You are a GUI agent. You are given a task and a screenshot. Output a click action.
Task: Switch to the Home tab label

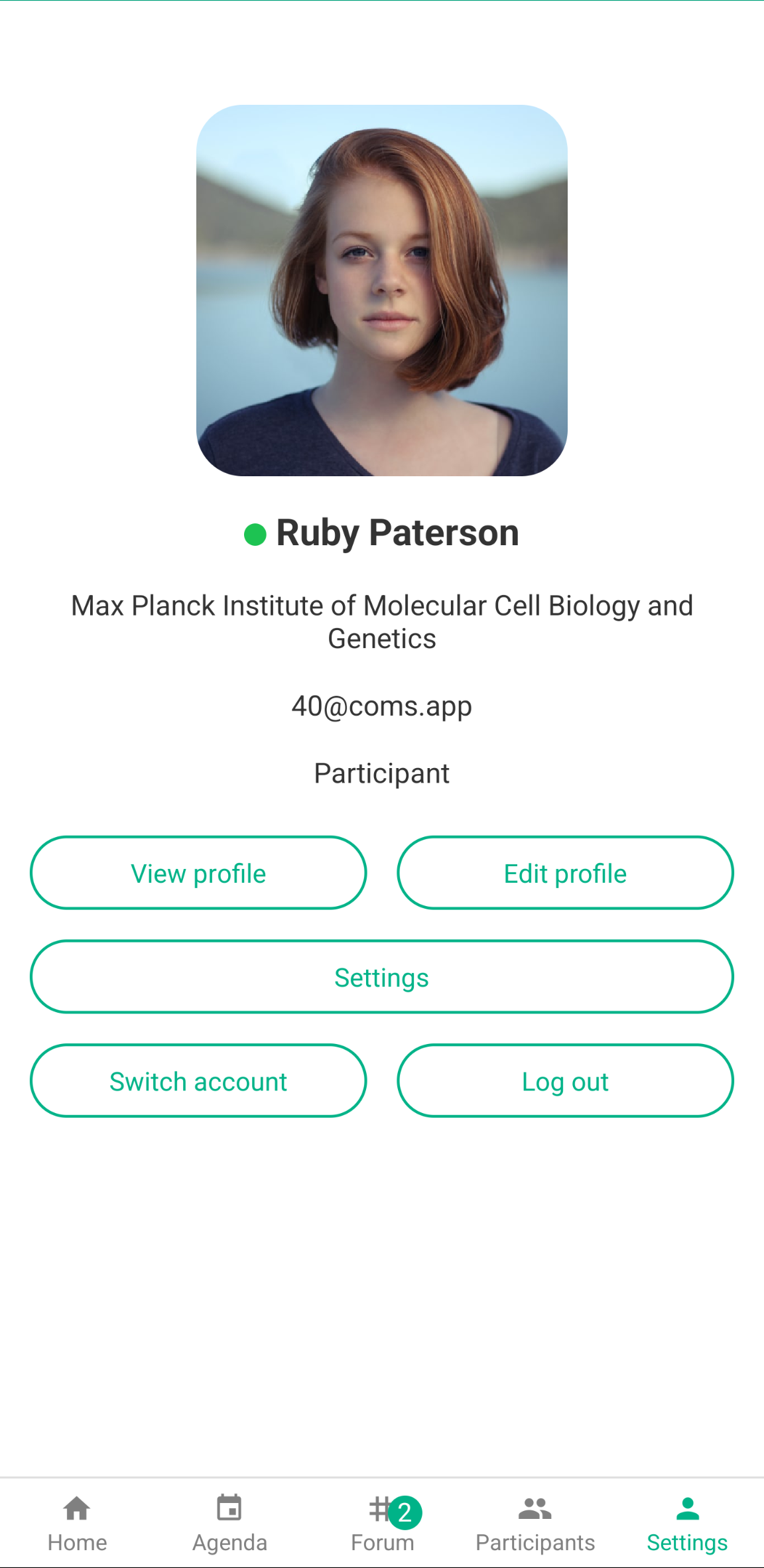pos(77,1543)
